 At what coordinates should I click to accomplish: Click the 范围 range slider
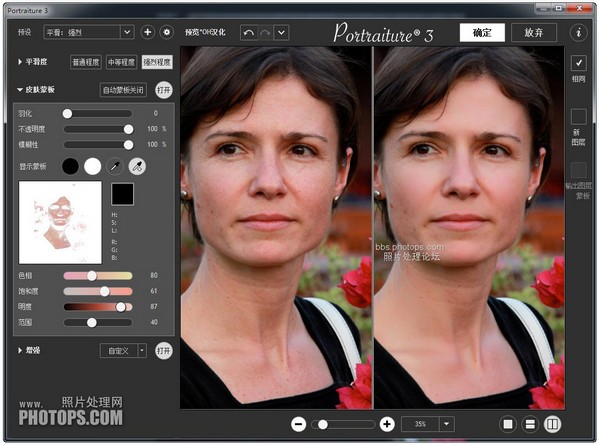[x=98, y=323]
